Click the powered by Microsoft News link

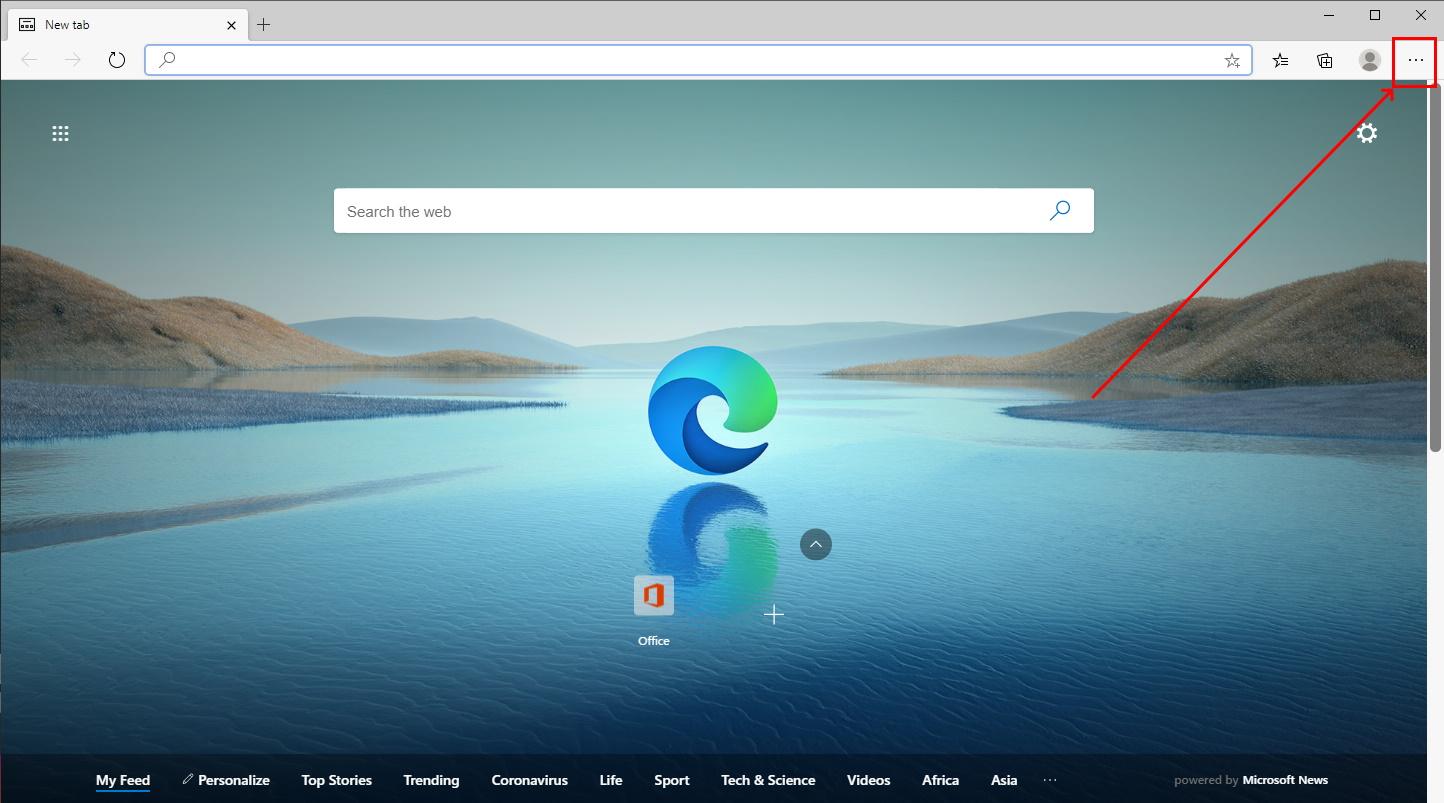click(1251, 780)
